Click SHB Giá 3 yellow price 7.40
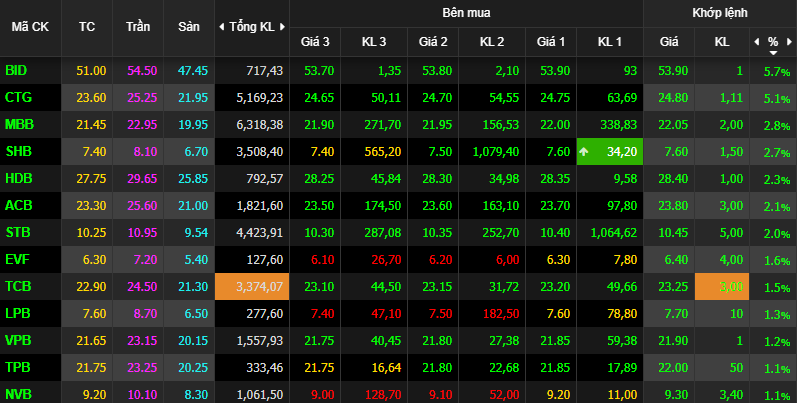Viewport: 797px width, 403px height. 322,151
